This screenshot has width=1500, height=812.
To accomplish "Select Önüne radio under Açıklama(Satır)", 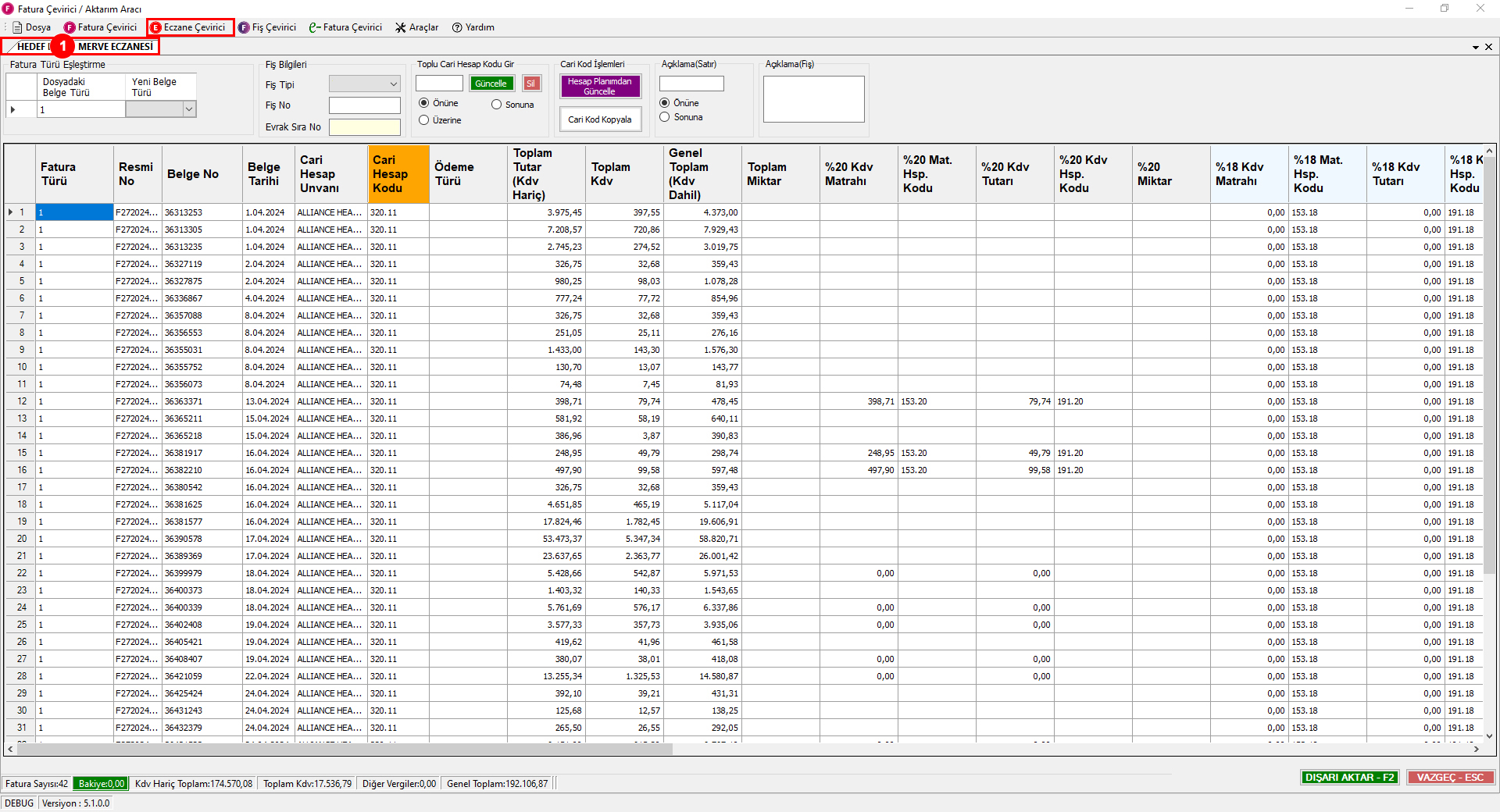I will [664, 103].
